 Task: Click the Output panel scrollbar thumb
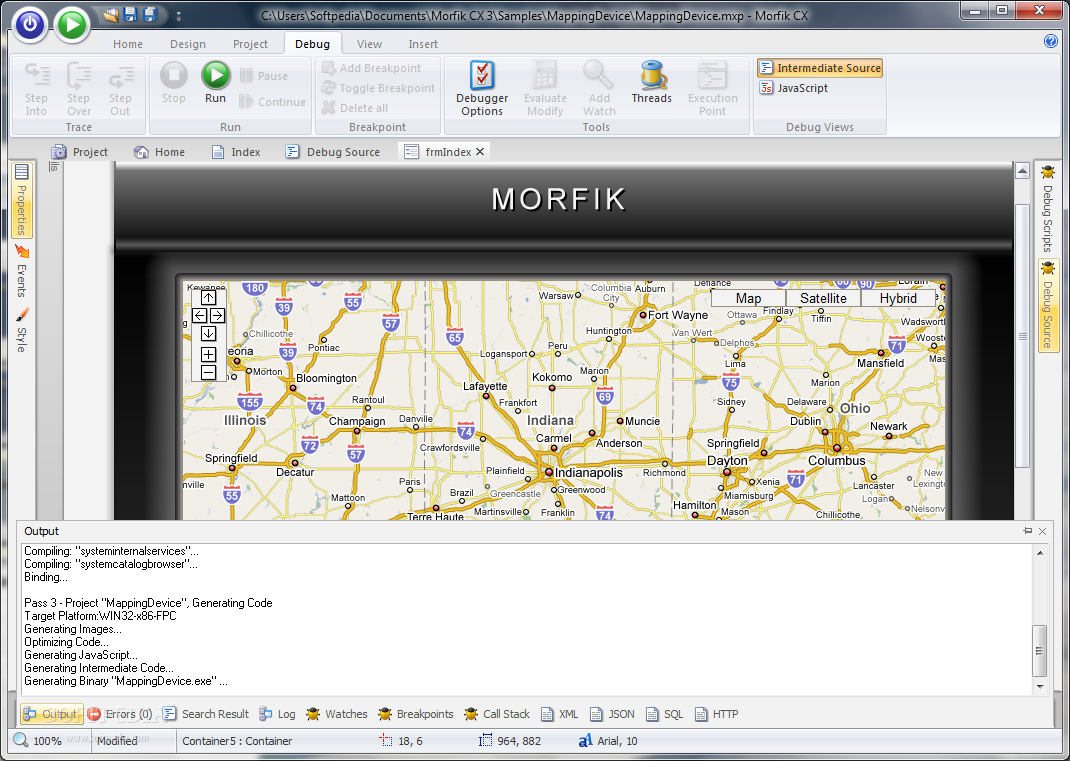pos(1039,650)
